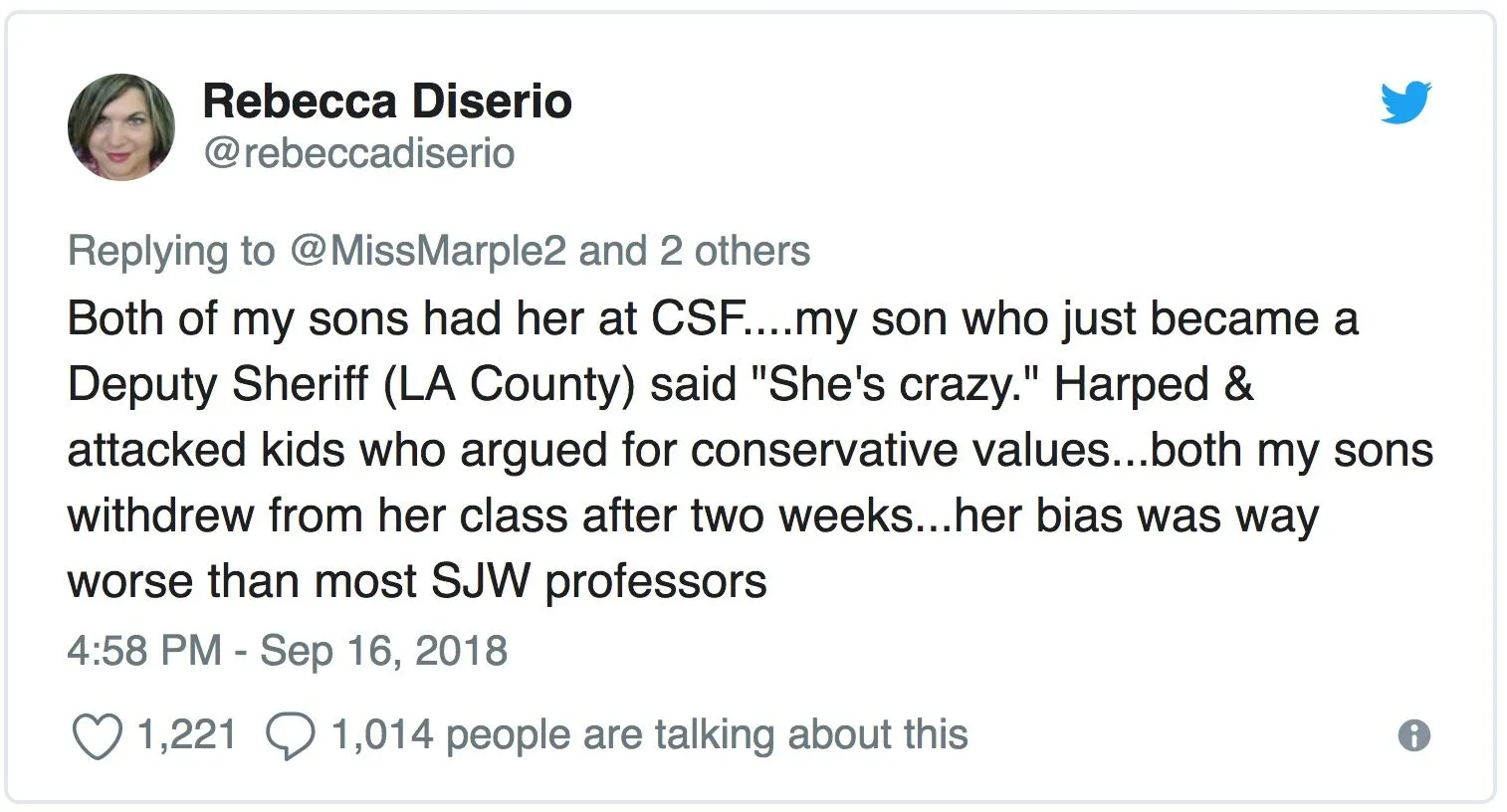Click the reply speech bubble icon
This screenshot has width=1507, height=812.
(290, 737)
